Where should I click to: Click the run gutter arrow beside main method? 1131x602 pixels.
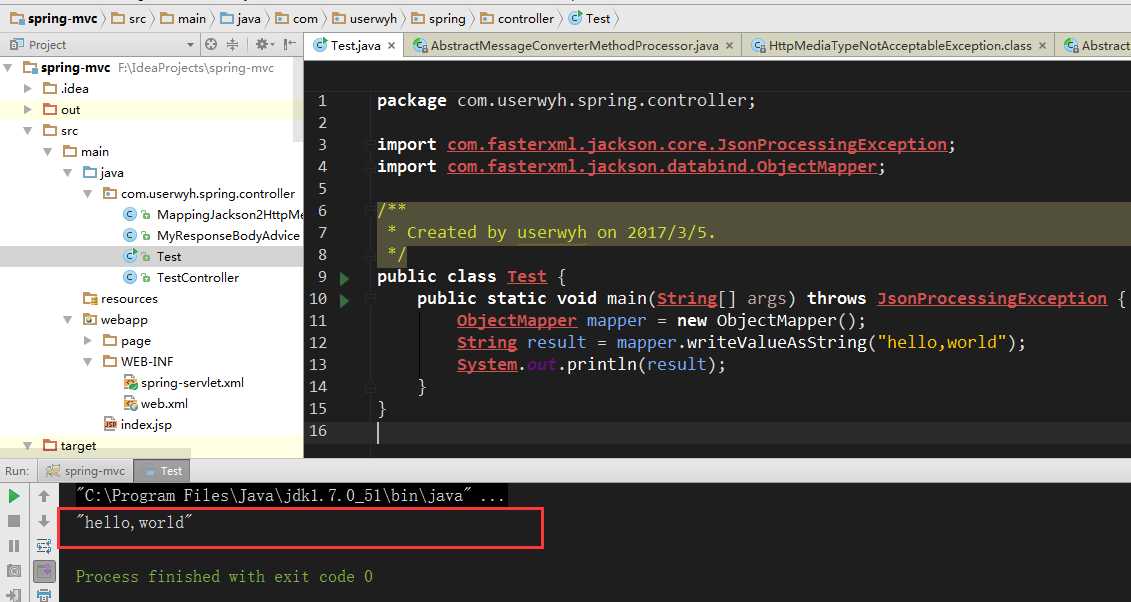(x=344, y=300)
